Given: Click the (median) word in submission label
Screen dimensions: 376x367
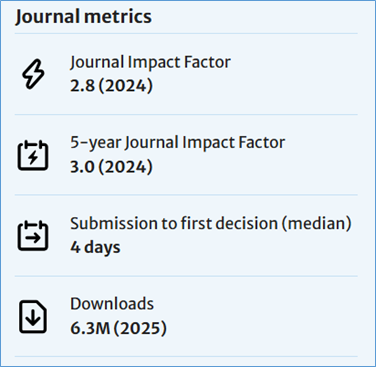Looking at the screenshot, I should click(x=317, y=223).
